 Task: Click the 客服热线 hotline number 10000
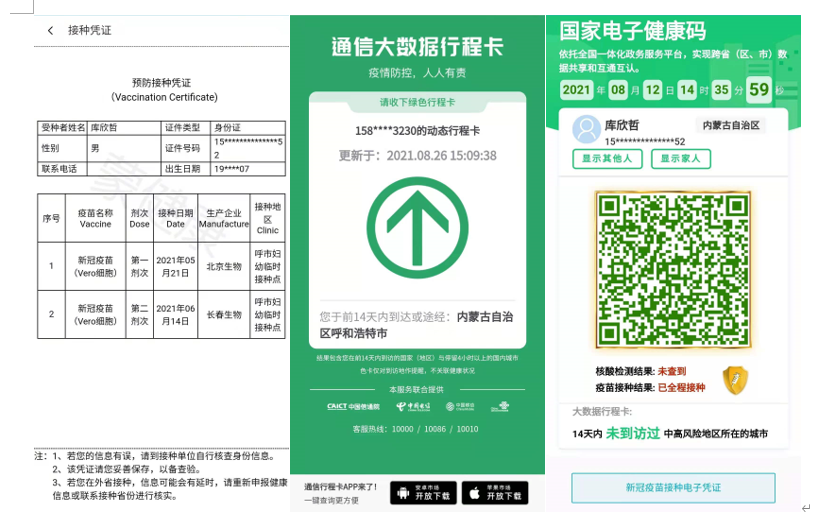(x=402, y=429)
